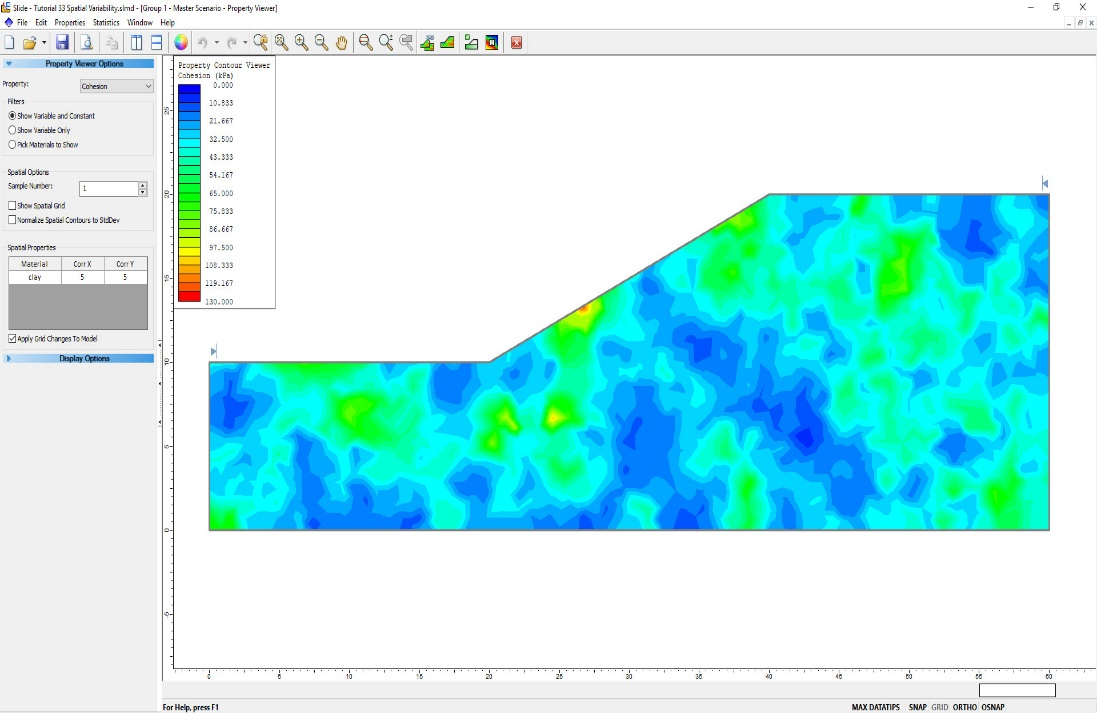The width and height of the screenshot is (1097, 713).
Task: Open the Undo history dropdown arrow
Action: click(216, 43)
